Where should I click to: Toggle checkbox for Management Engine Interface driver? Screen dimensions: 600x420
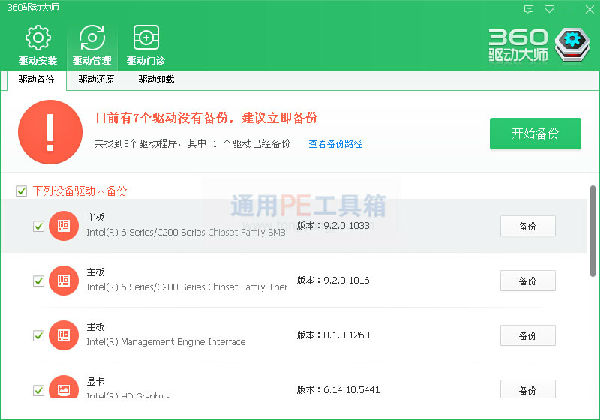coord(39,335)
